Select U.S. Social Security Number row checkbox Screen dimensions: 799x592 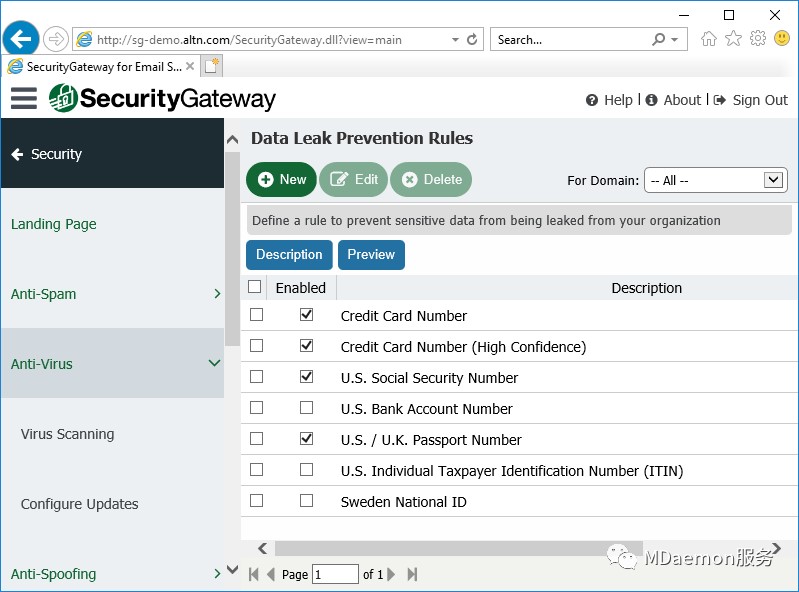point(256,377)
